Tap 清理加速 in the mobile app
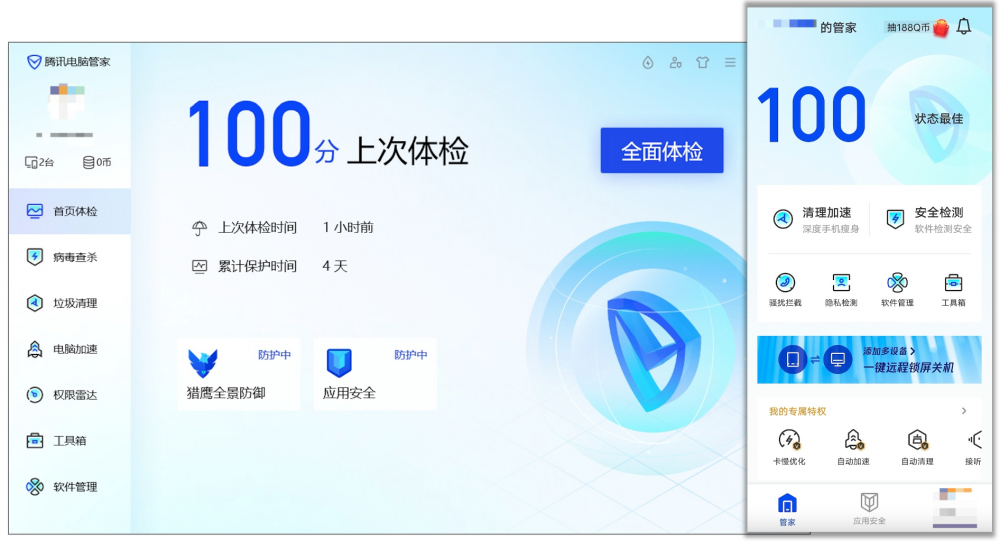Image resolution: width=1000 pixels, height=541 pixels. (816, 219)
